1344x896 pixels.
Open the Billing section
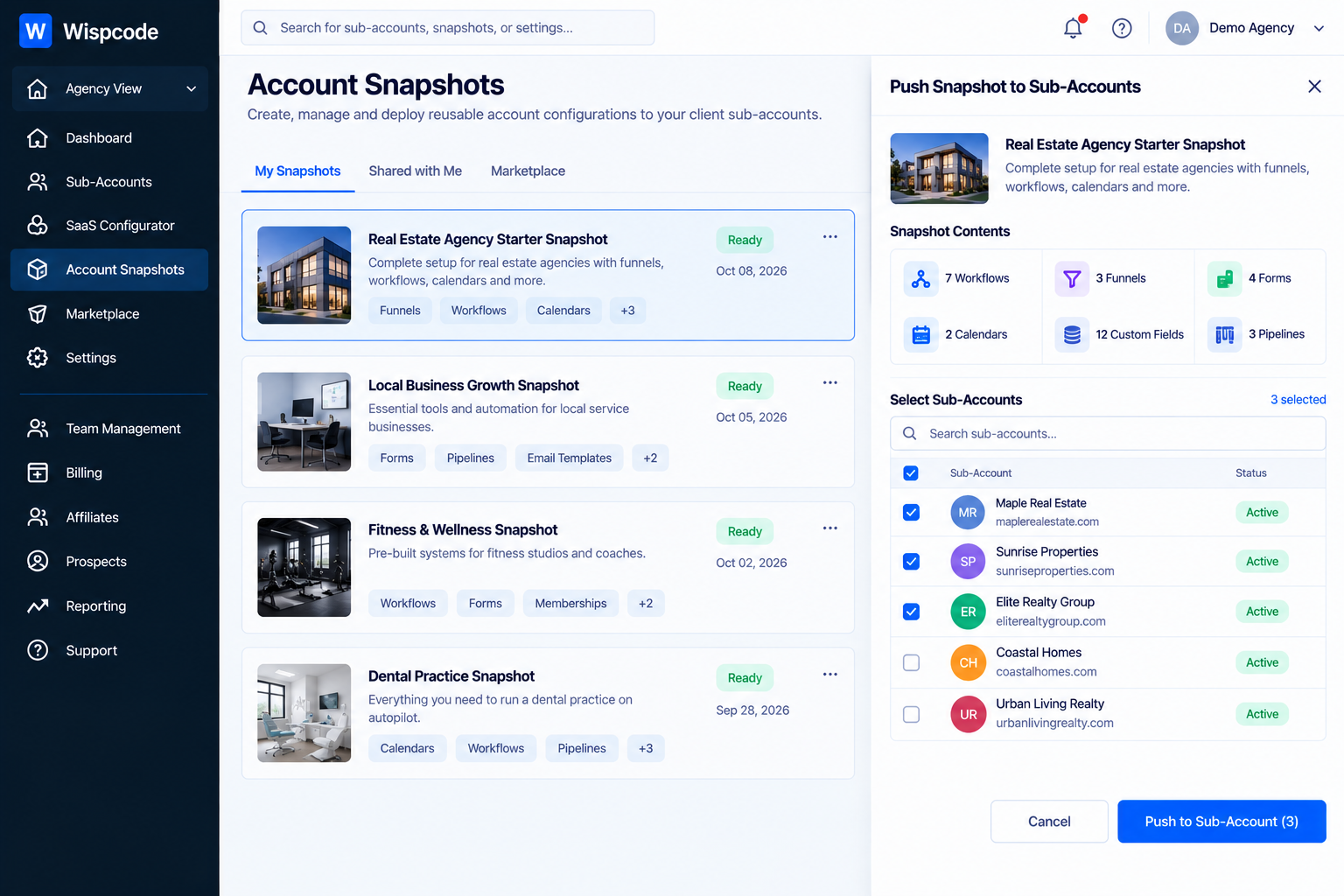[x=109, y=472]
